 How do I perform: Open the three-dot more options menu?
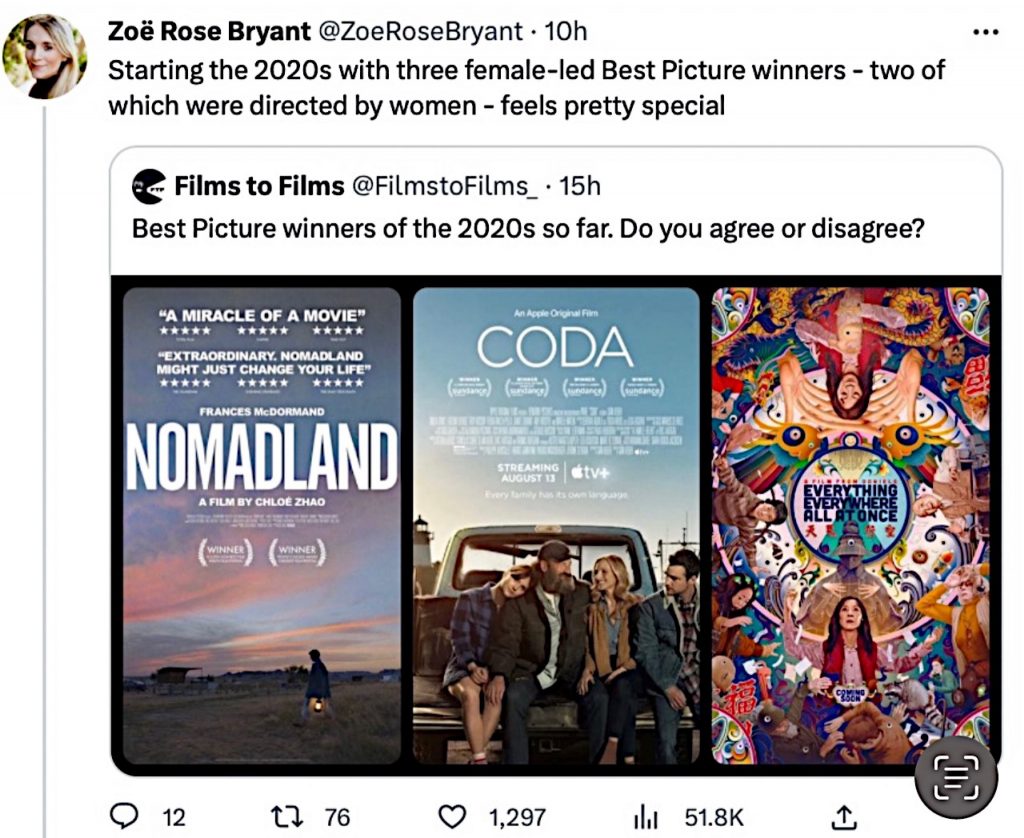click(x=985, y=32)
